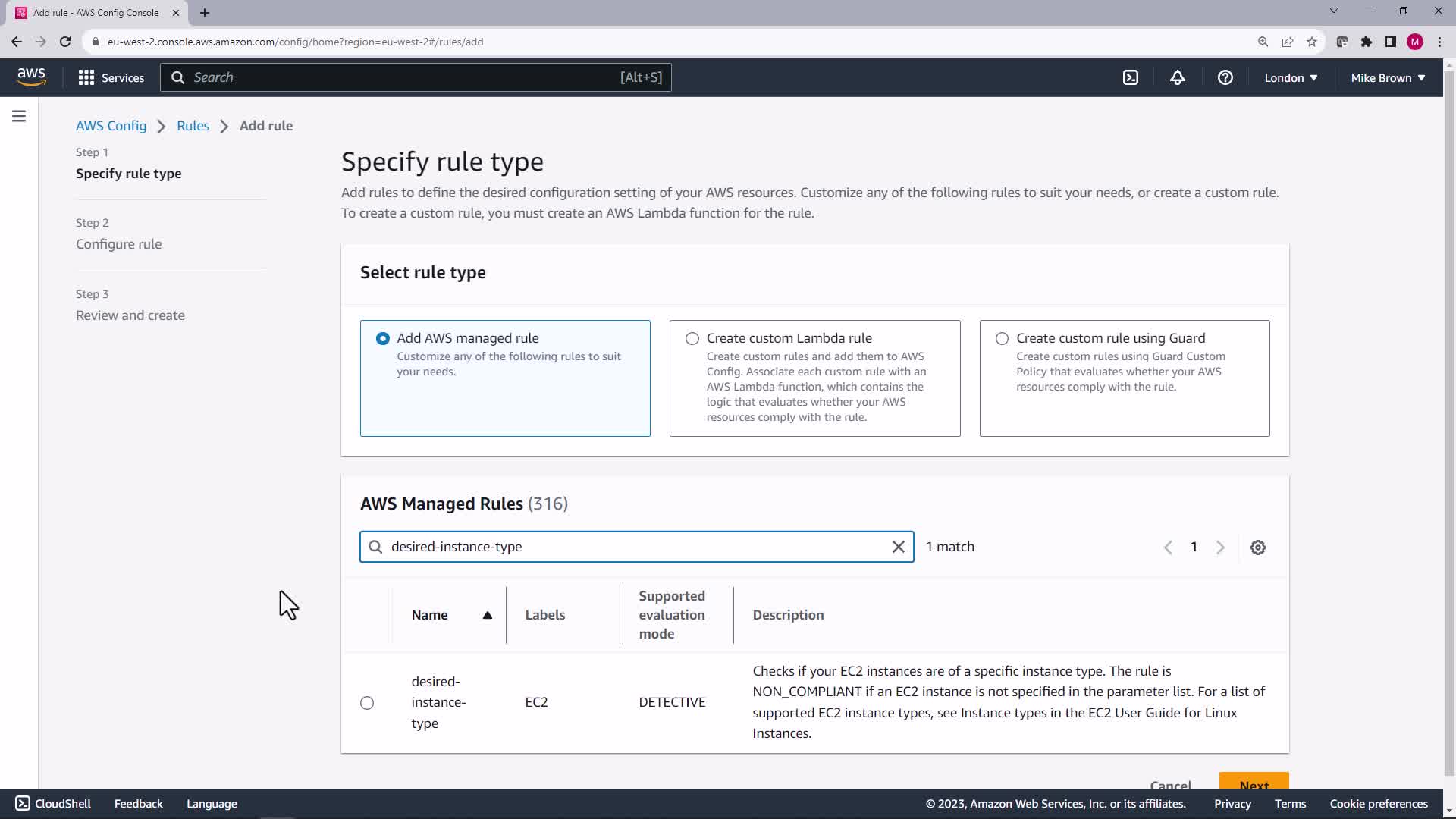The image size is (1456, 819).
Task: Toggle the hamburger side navigation menu
Action: click(19, 116)
